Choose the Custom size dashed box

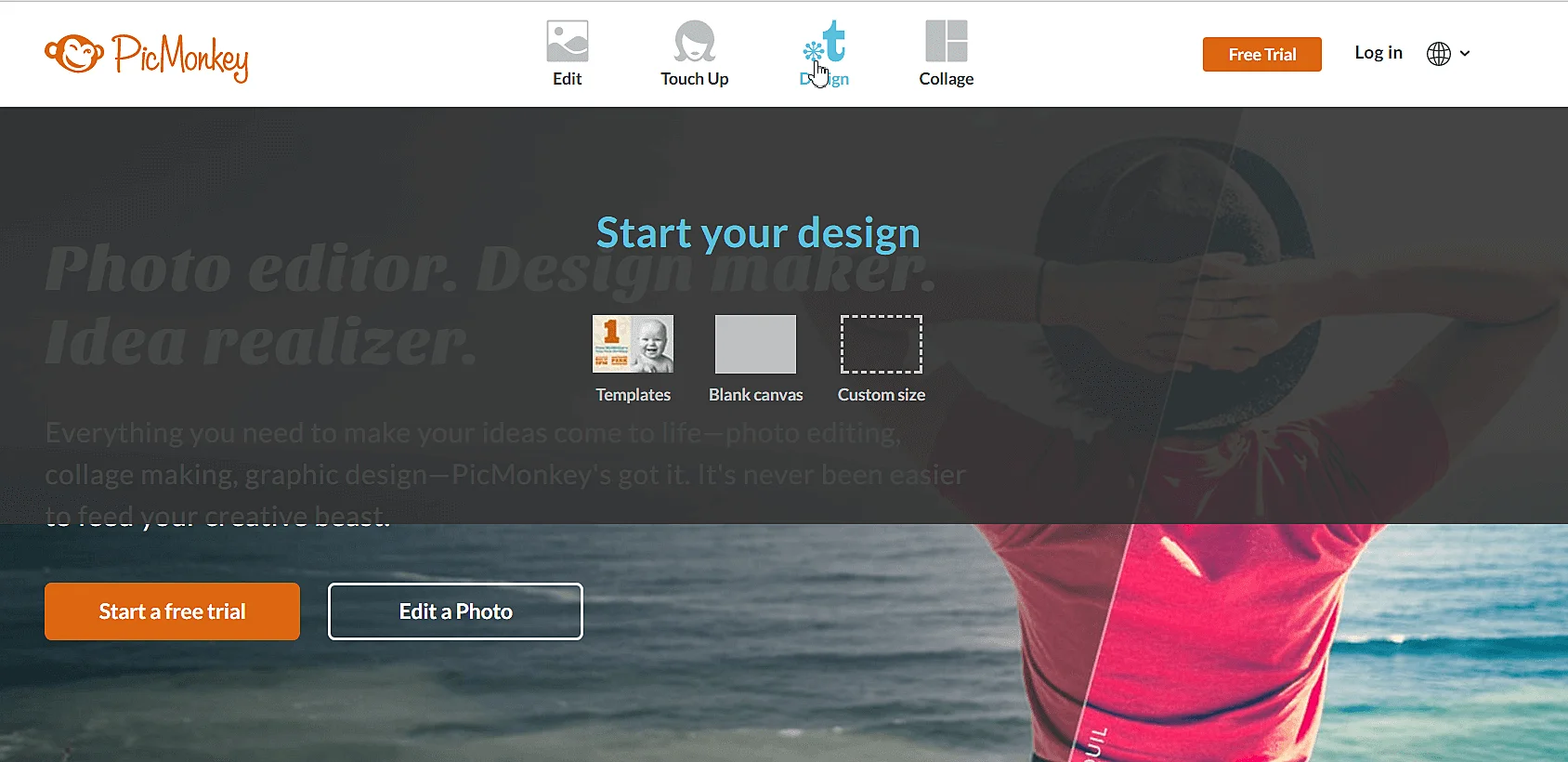point(882,344)
